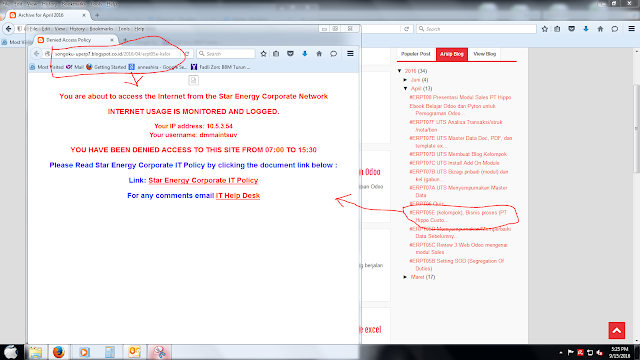Collapse the April archive month

(x=405, y=89)
